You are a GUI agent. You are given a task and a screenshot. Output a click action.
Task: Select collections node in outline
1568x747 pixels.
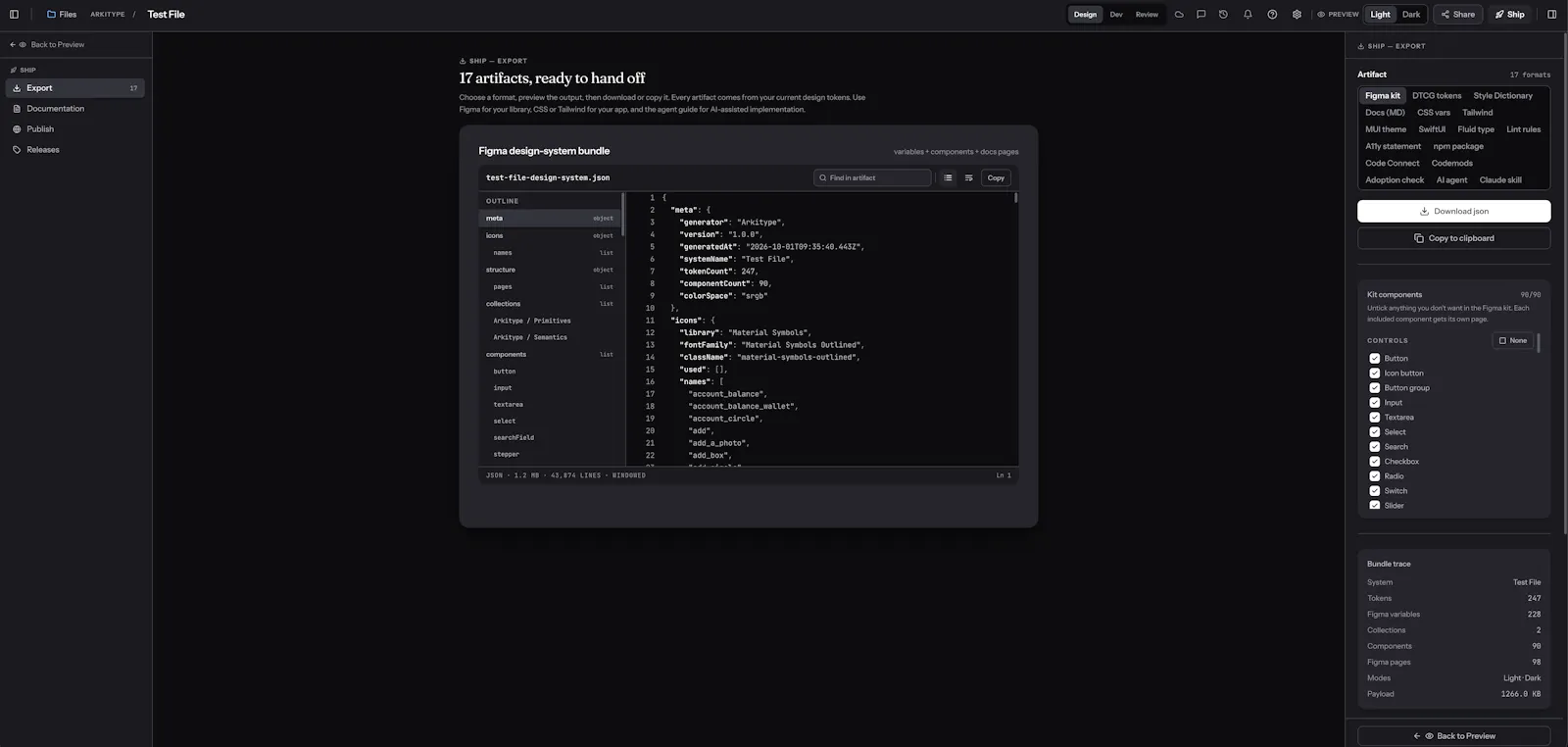tap(550, 304)
